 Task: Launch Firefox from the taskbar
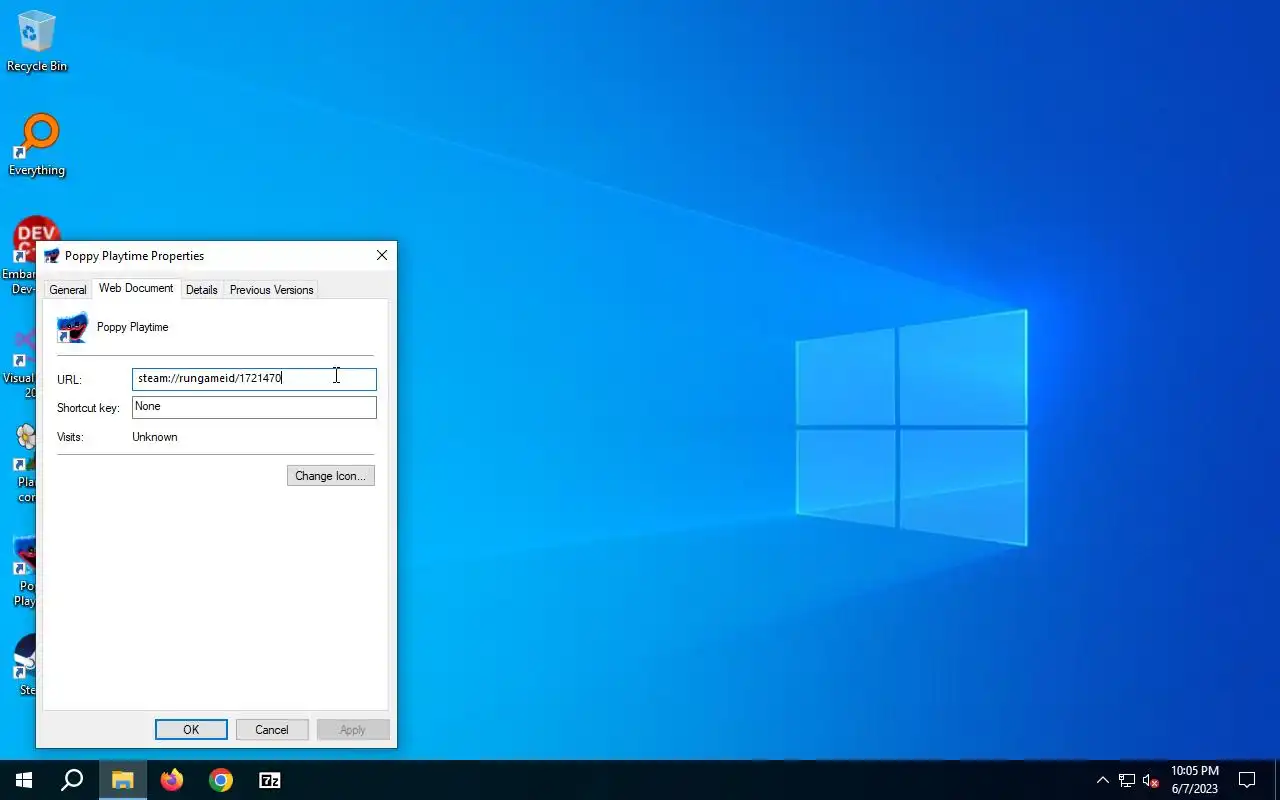[172, 780]
